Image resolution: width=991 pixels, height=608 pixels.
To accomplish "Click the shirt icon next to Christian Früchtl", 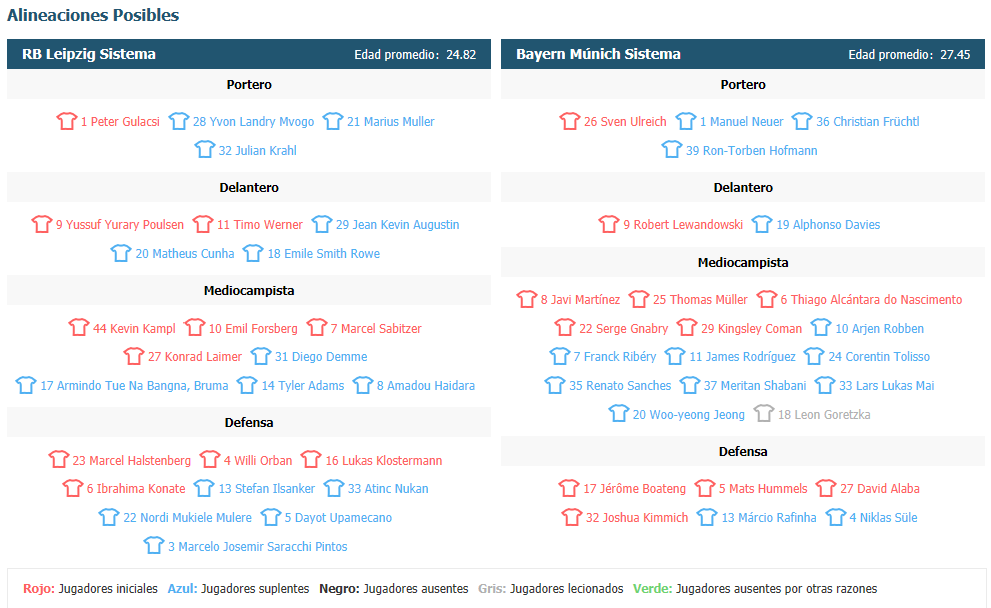I will click(802, 121).
